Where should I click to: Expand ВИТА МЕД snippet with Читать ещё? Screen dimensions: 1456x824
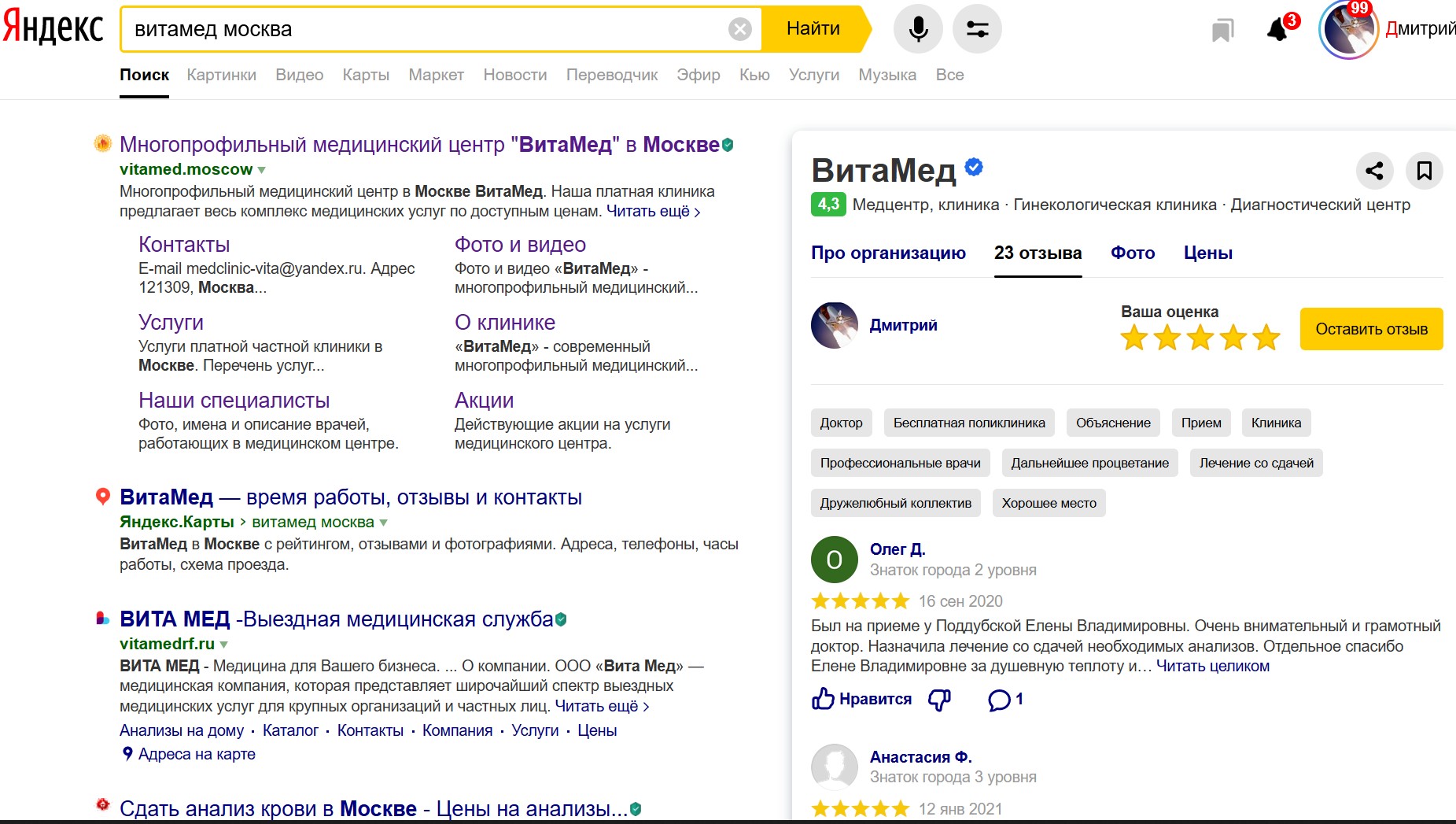[602, 707]
